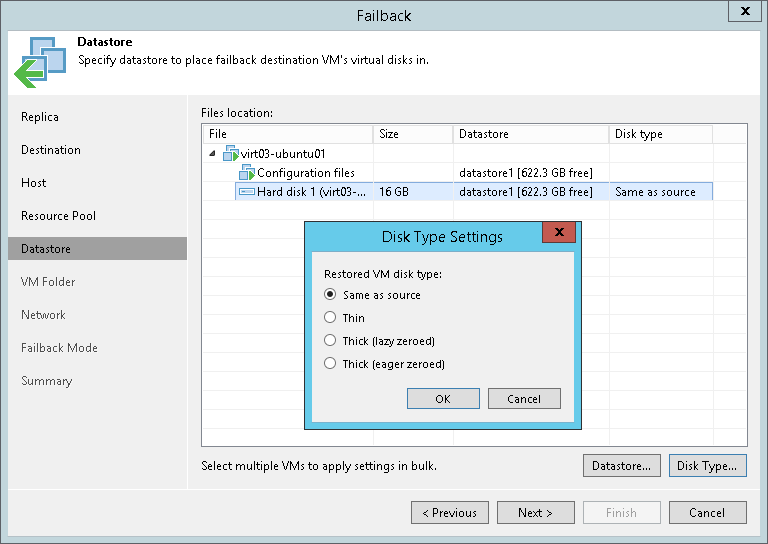This screenshot has height=544, width=768.
Task: Click the Datastore... button
Action: coord(622,466)
